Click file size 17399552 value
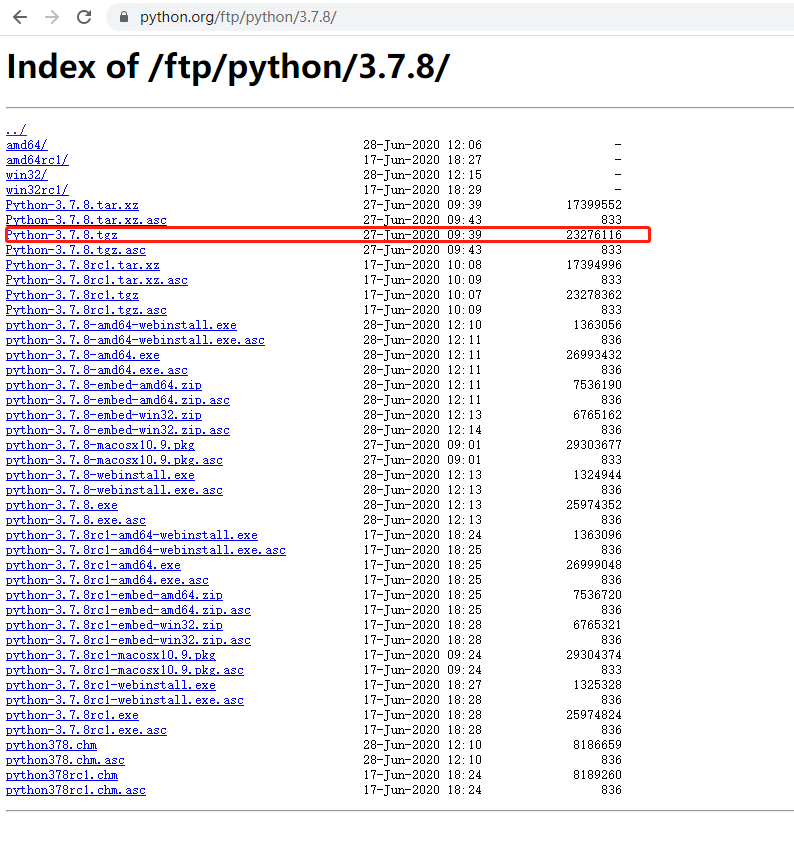This screenshot has height=855, width=794. coord(594,205)
